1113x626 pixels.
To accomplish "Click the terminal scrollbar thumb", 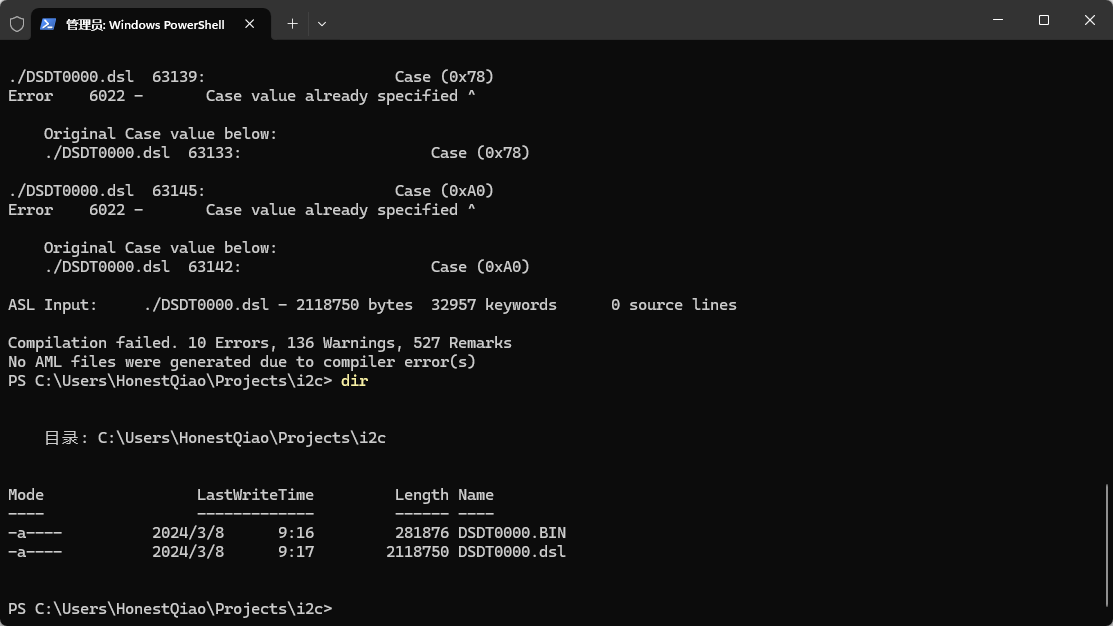I will tap(1107, 545).
